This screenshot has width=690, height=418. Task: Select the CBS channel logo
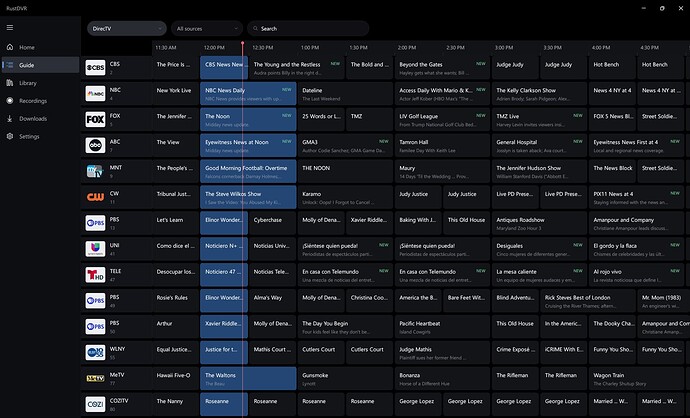pos(95,67)
